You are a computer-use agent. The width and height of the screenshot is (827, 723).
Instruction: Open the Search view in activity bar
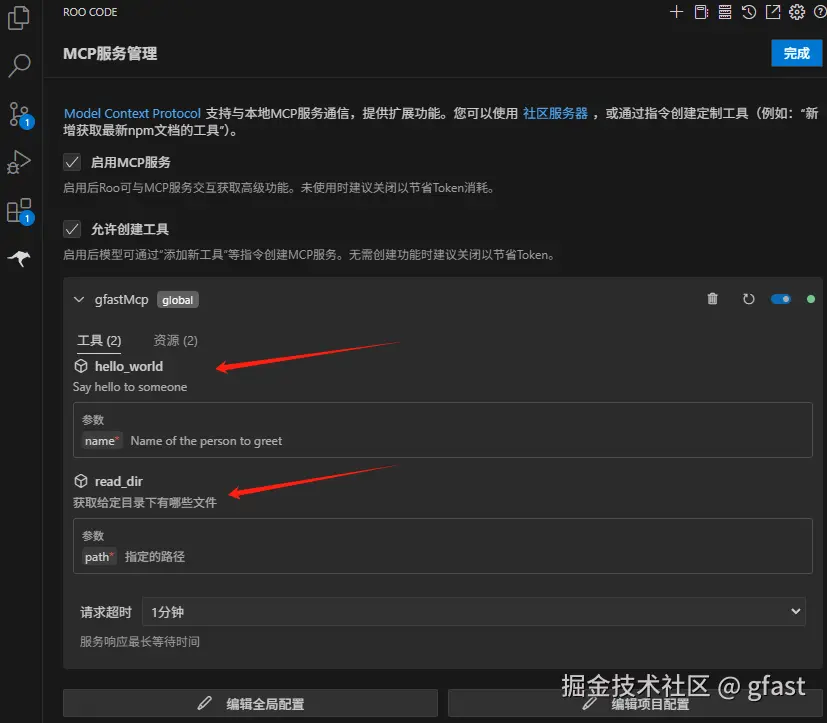click(x=20, y=66)
